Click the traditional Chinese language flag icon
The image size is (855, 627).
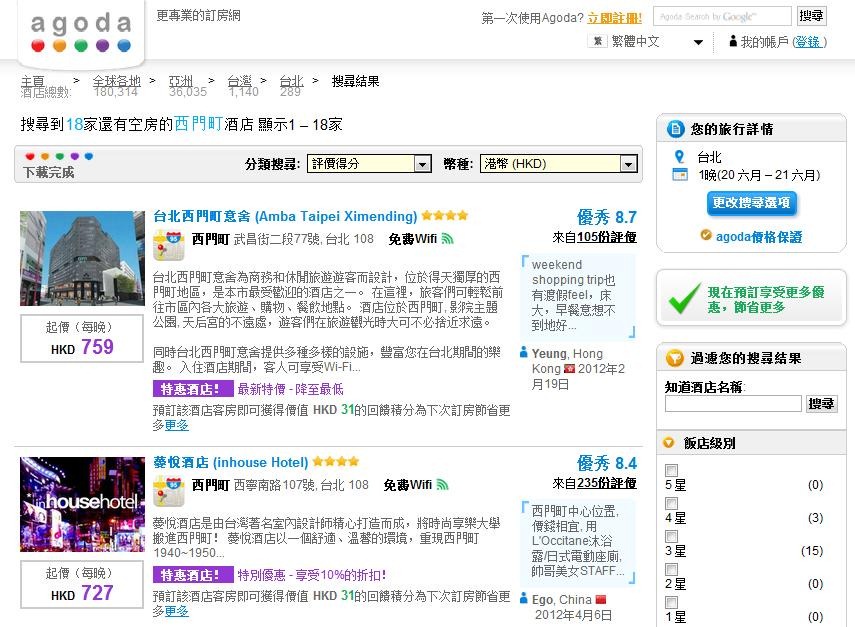point(598,41)
